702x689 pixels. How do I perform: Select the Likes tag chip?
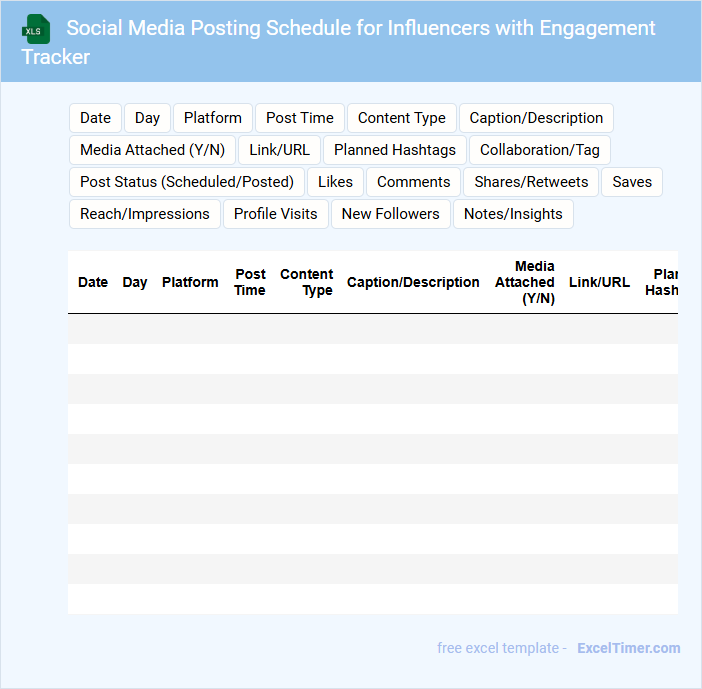click(x=335, y=182)
